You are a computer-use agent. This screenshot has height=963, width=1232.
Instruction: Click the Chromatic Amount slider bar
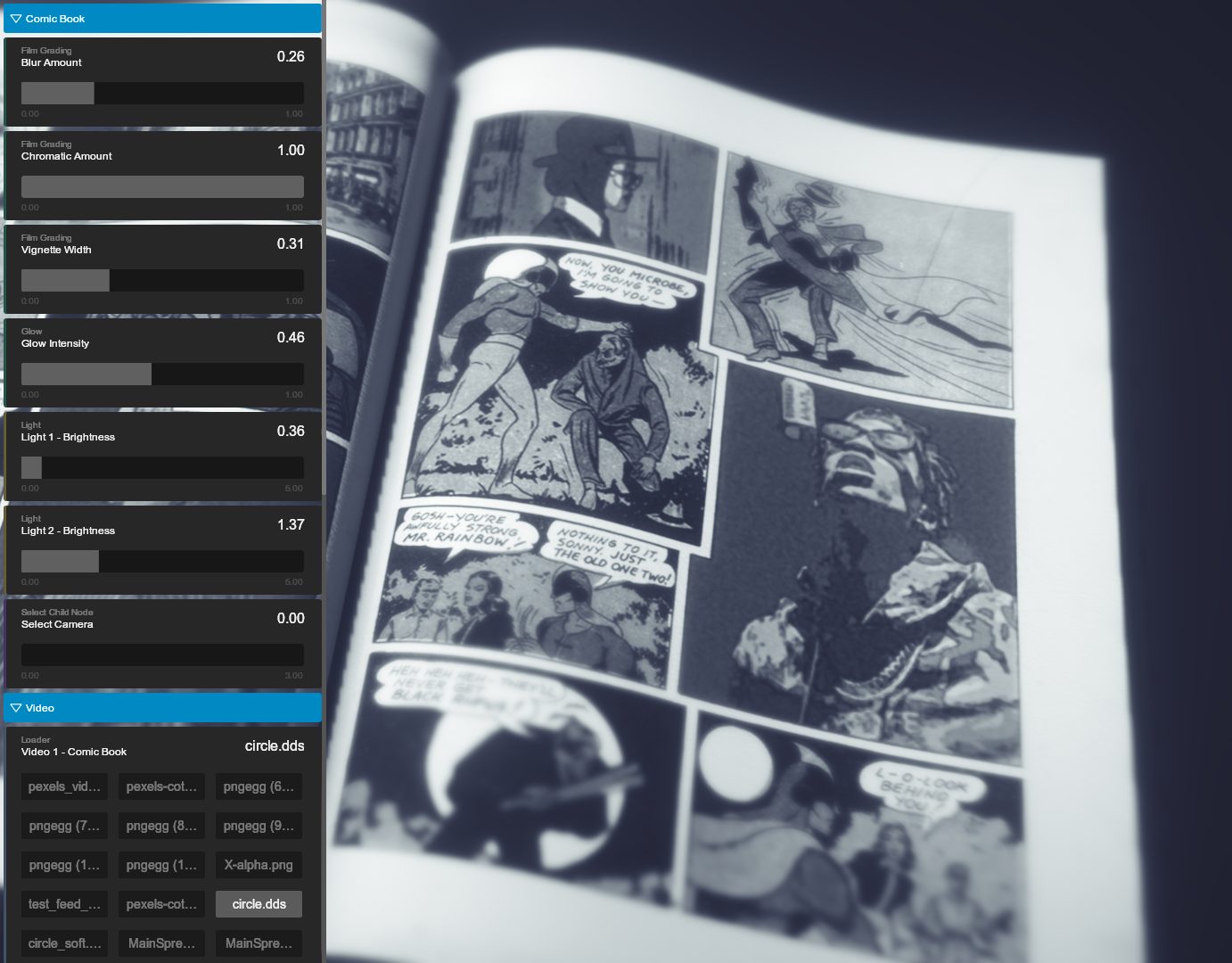162,187
